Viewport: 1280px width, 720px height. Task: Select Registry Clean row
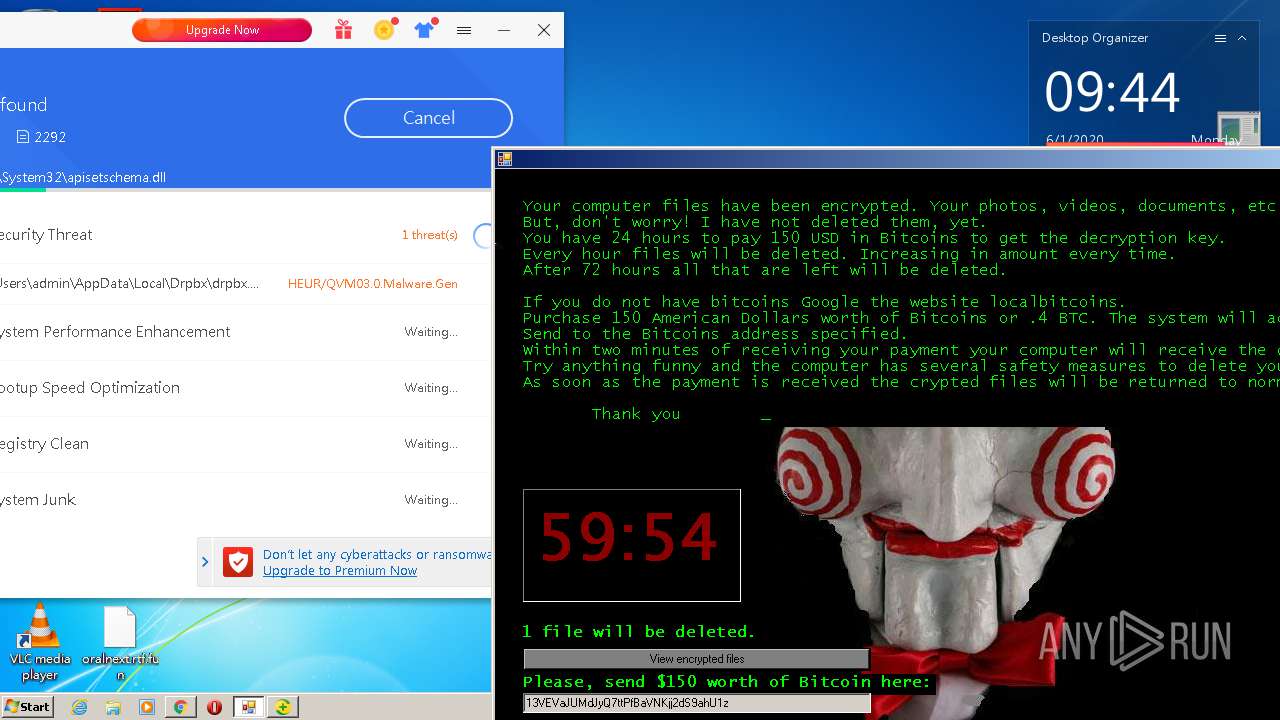tap(246, 444)
